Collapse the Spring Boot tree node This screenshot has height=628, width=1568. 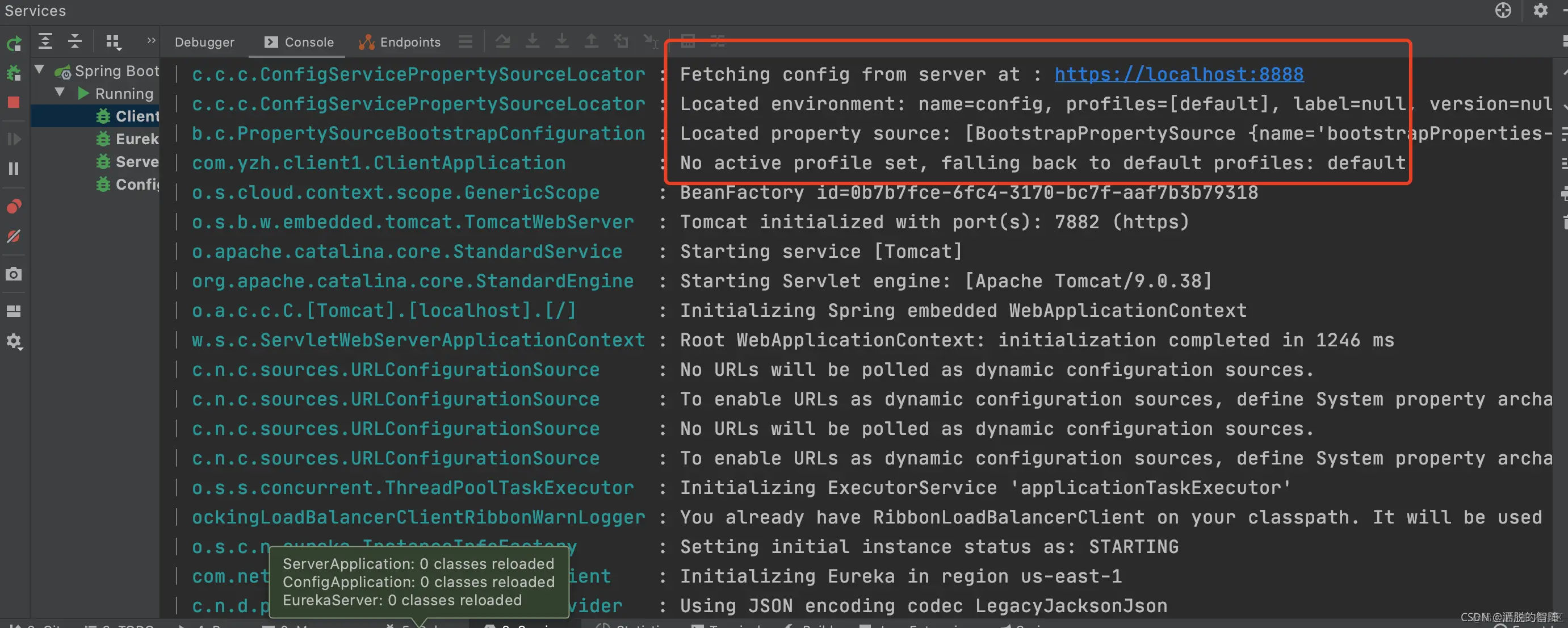pyautogui.click(x=40, y=69)
